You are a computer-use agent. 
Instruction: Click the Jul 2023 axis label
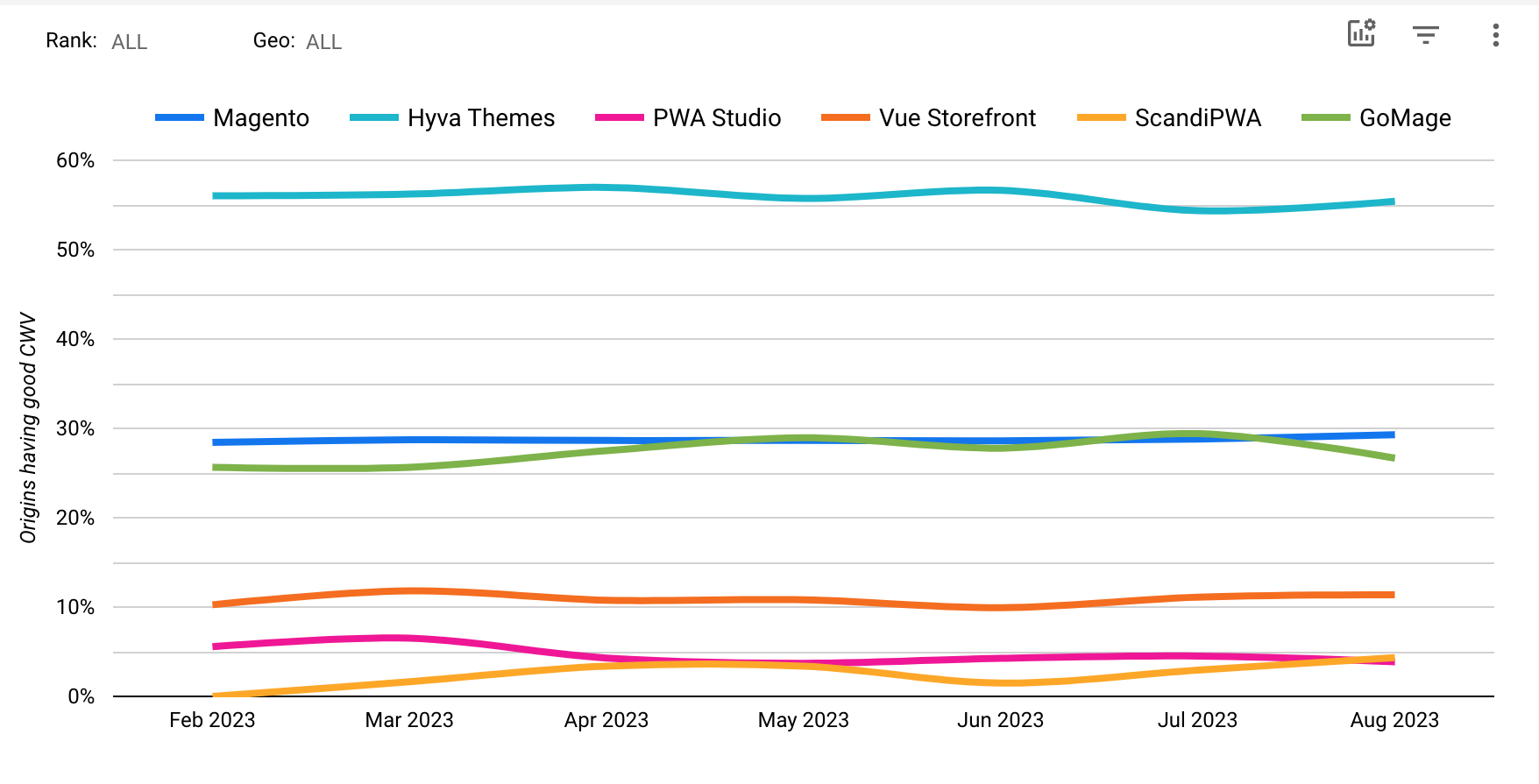coord(1197,720)
